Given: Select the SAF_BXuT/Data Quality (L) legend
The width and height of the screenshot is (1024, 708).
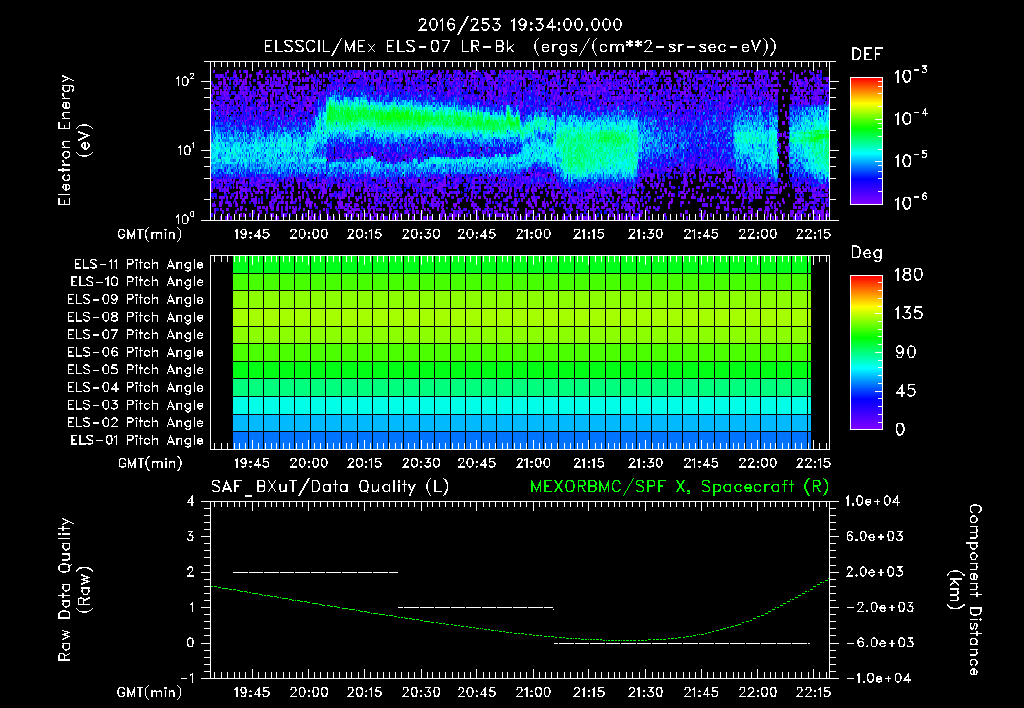Looking at the screenshot, I should point(330,487).
